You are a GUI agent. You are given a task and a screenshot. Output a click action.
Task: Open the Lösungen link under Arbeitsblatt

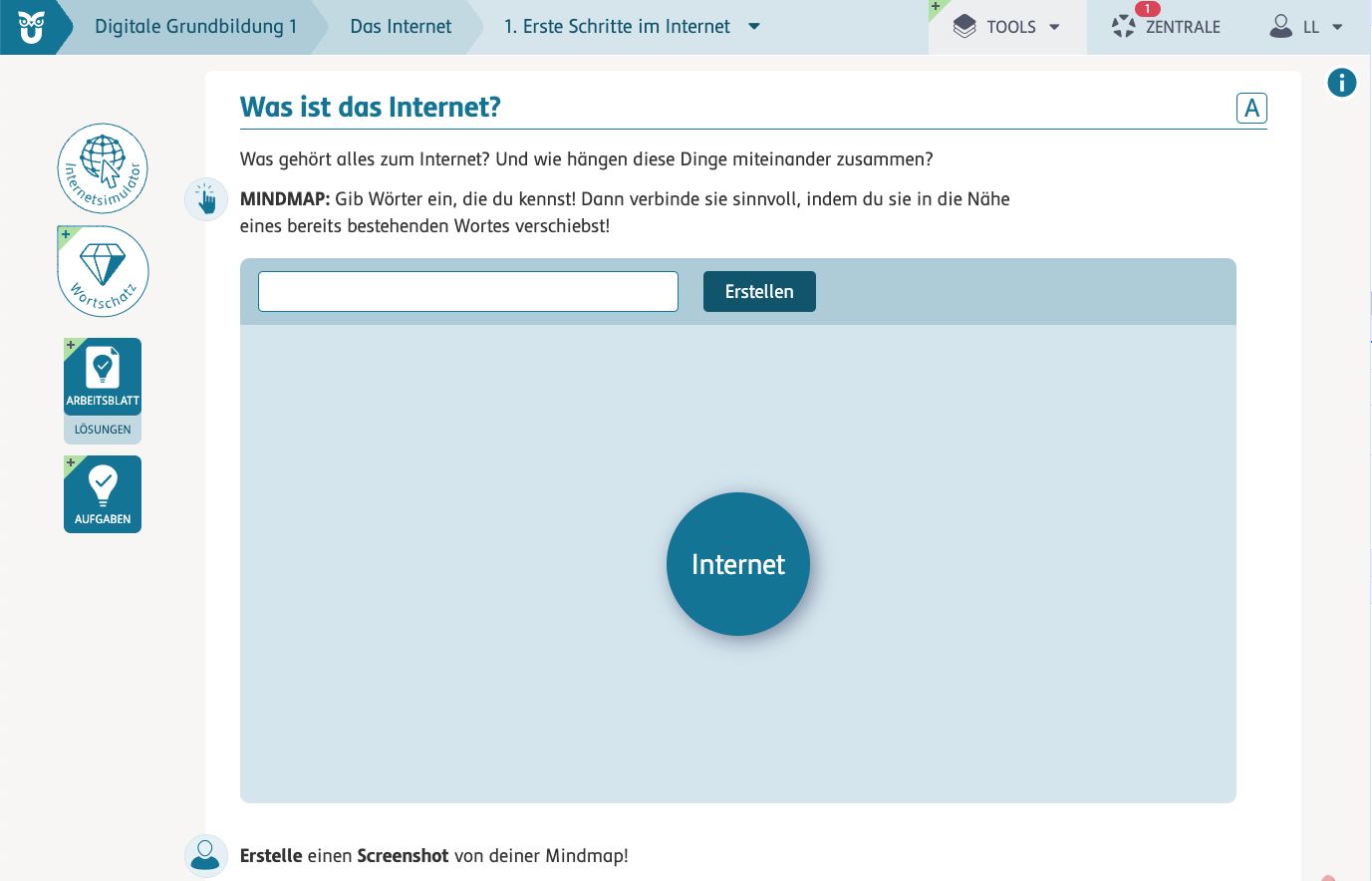coord(103,430)
